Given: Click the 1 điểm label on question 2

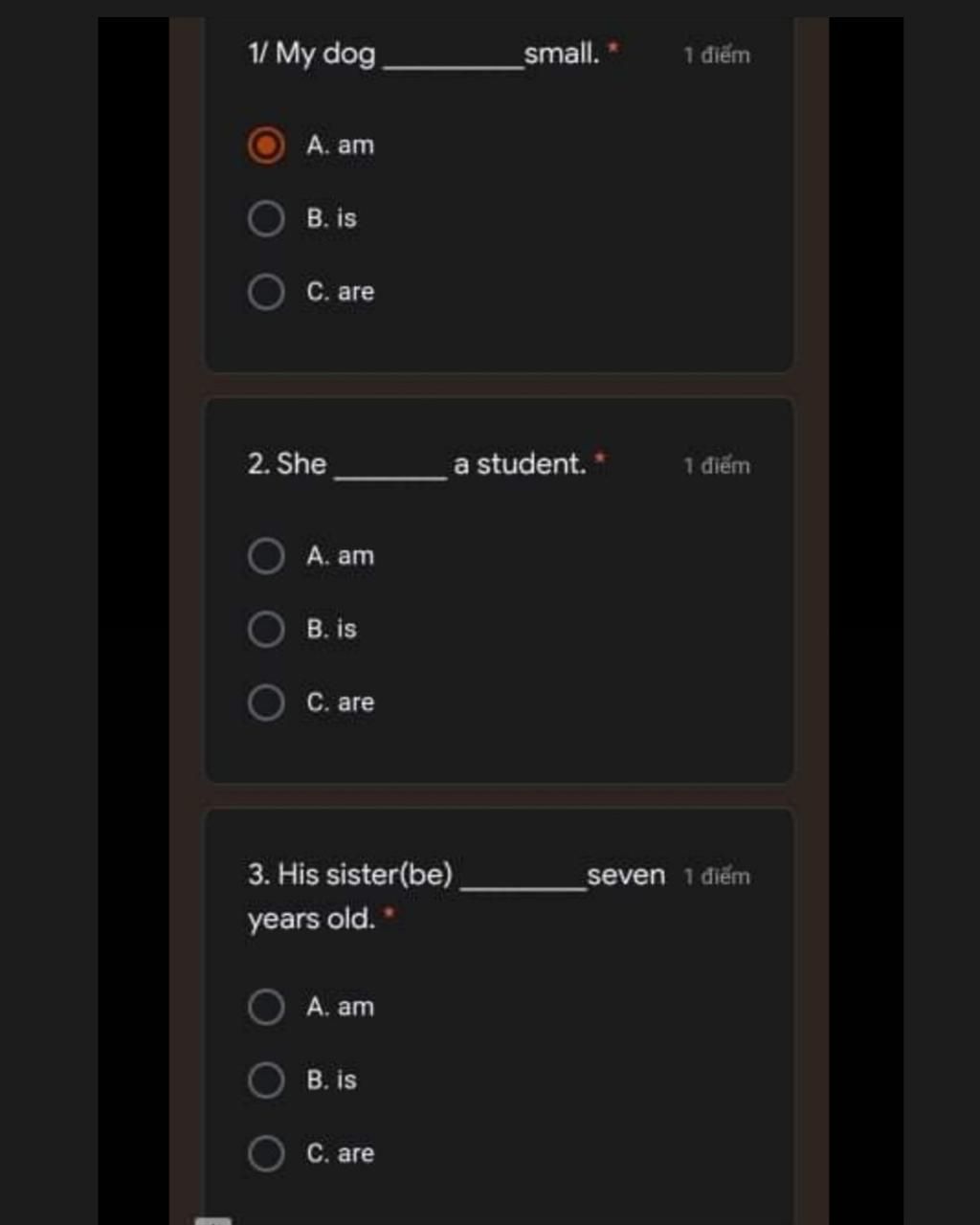Looking at the screenshot, I should tap(716, 466).
